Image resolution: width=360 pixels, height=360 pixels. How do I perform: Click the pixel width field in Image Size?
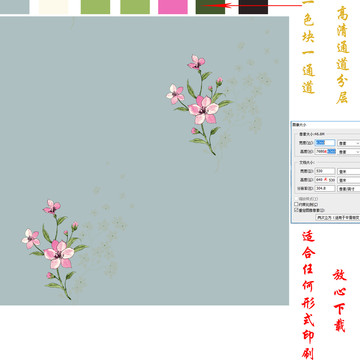(325, 143)
